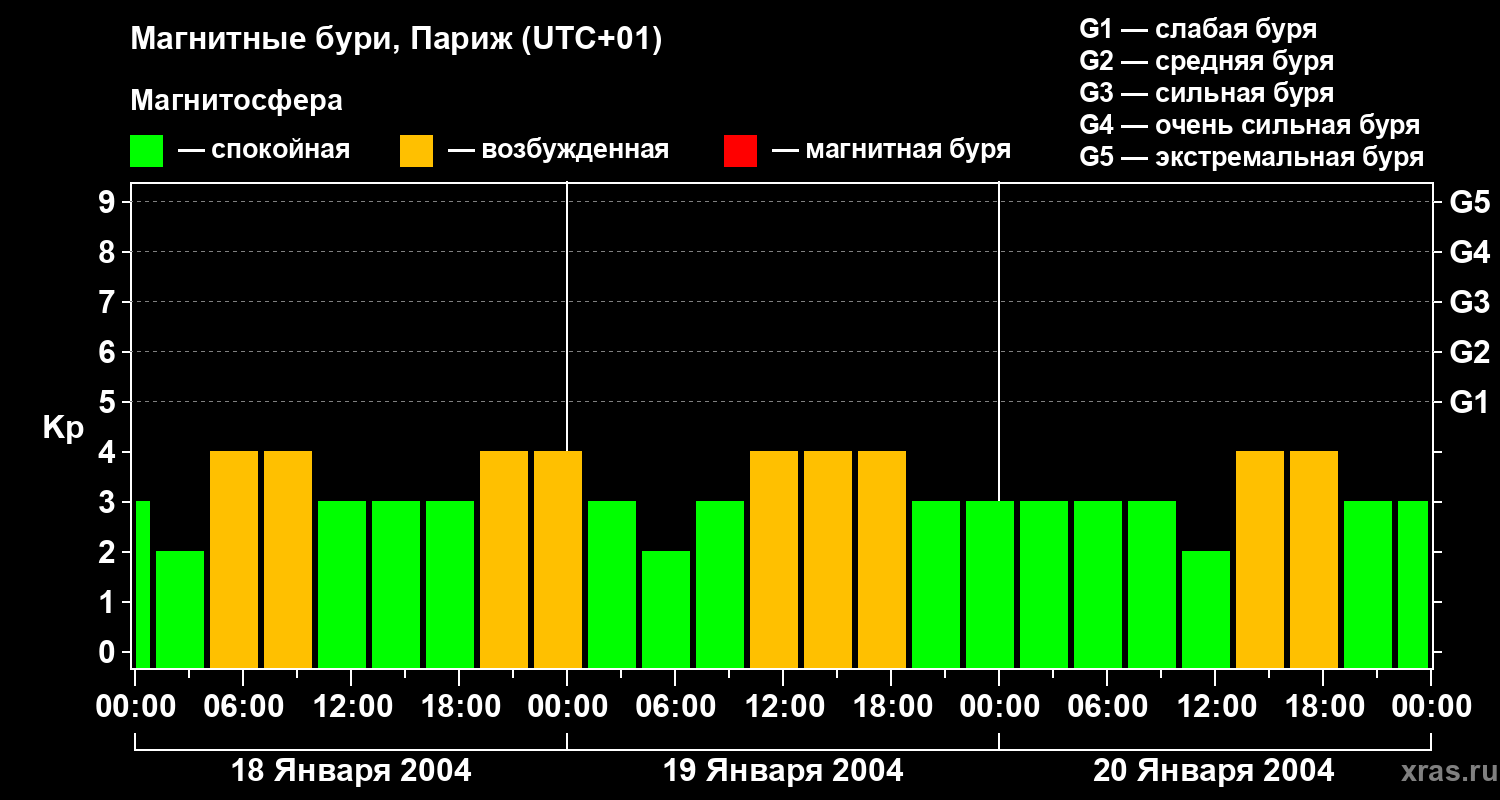Screen dimensions: 1500x800
Task: Click the 'G3' label on the right-hand scale
Action: (x=1469, y=302)
